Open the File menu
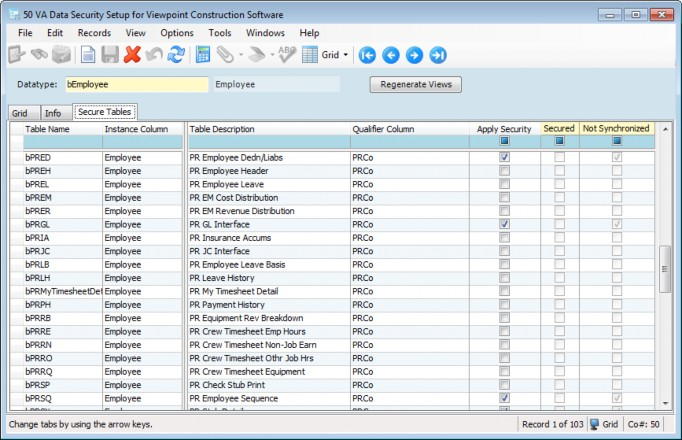 click(x=25, y=33)
